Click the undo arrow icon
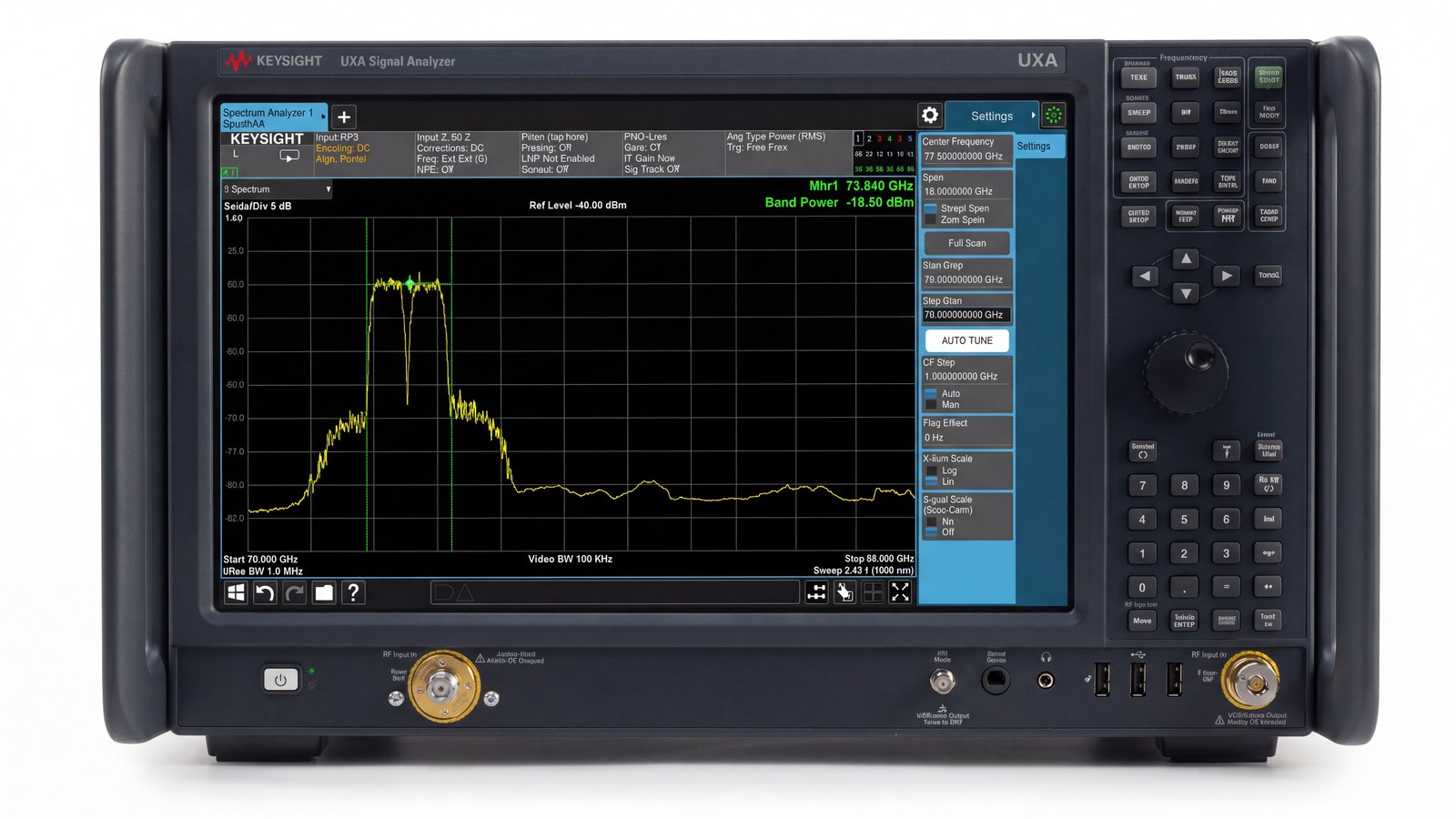The height and width of the screenshot is (819, 1456). pos(265,592)
